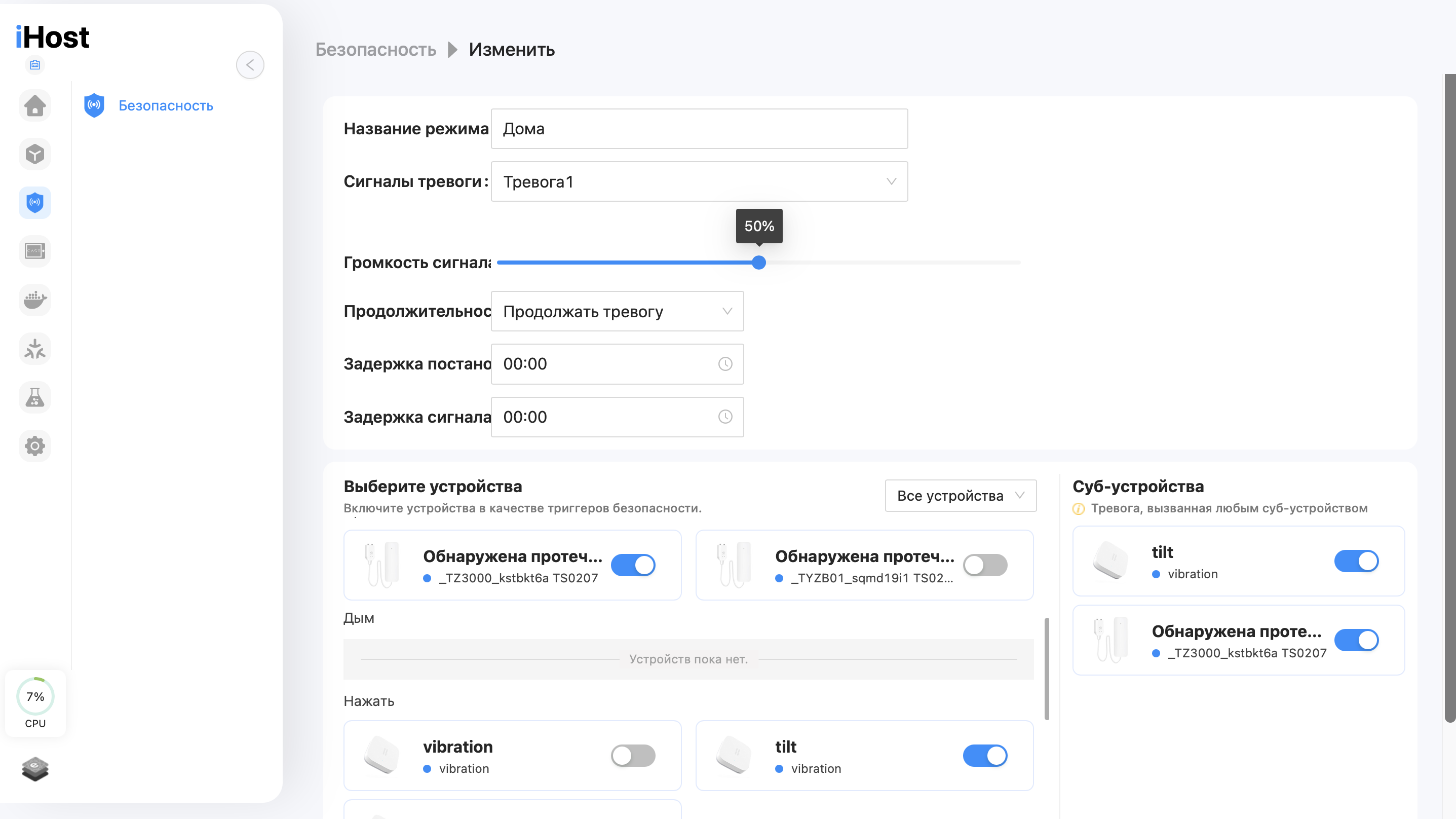This screenshot has height=819, width=1456.
Task: Click the 7% CPU usage indicator
Action: point(35,702)
